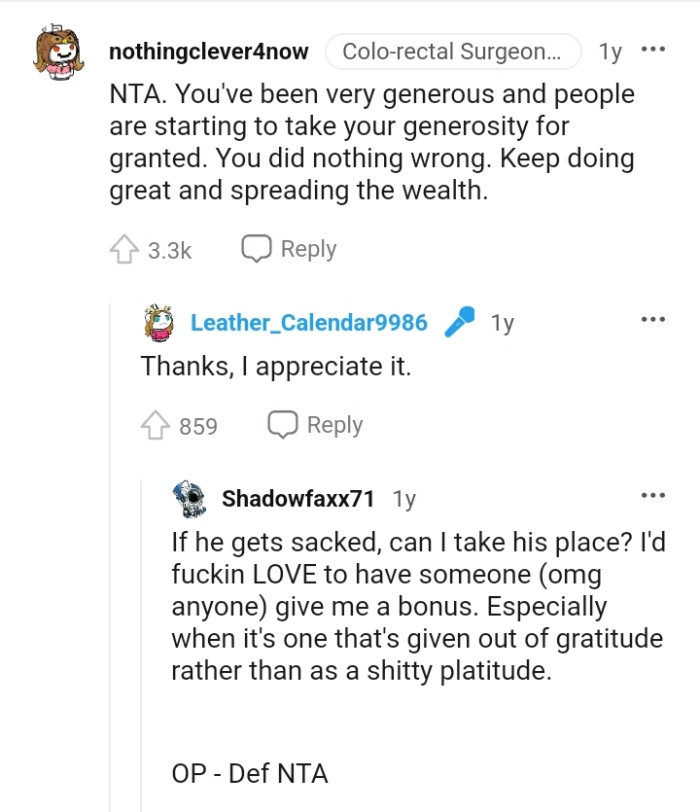The image size is (700, 812).
Task: Click the 3.3k vote count
Action: pyautogui.click(x=168, y=249)
